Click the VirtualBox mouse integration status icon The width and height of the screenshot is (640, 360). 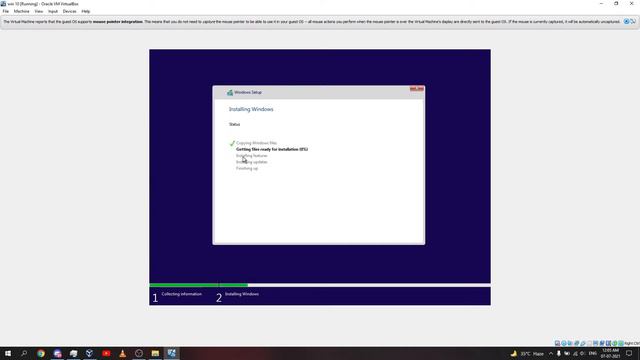coord(615,343)
